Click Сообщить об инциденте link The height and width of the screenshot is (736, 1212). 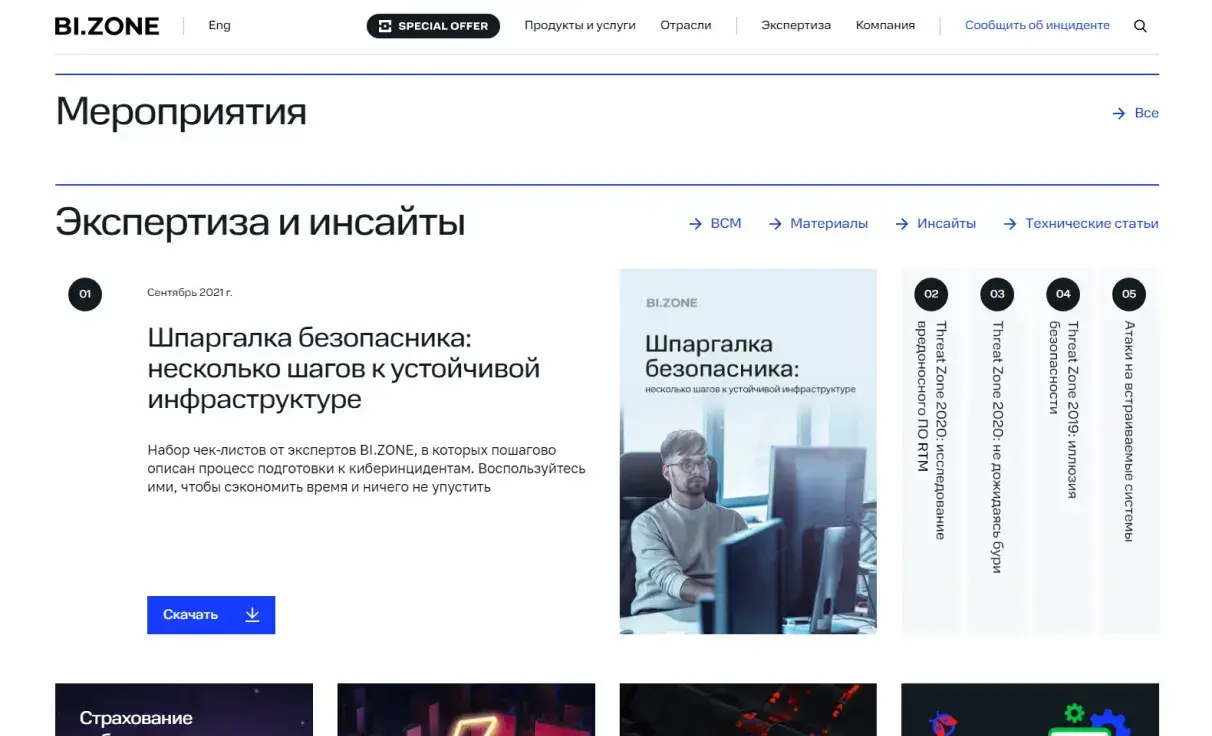(1037, 25)
